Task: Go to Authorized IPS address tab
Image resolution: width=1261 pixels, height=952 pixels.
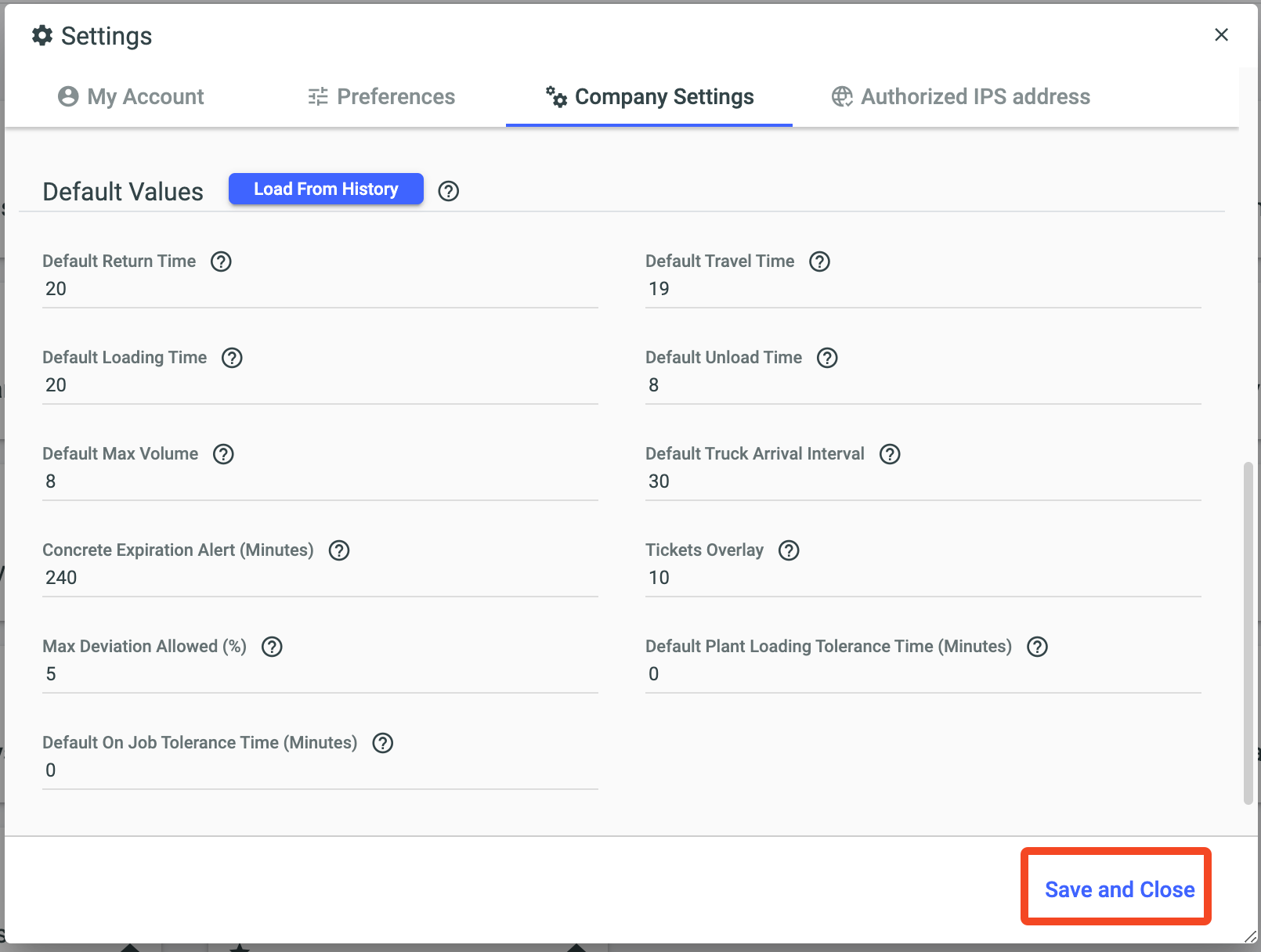Action: pos(960,96)
